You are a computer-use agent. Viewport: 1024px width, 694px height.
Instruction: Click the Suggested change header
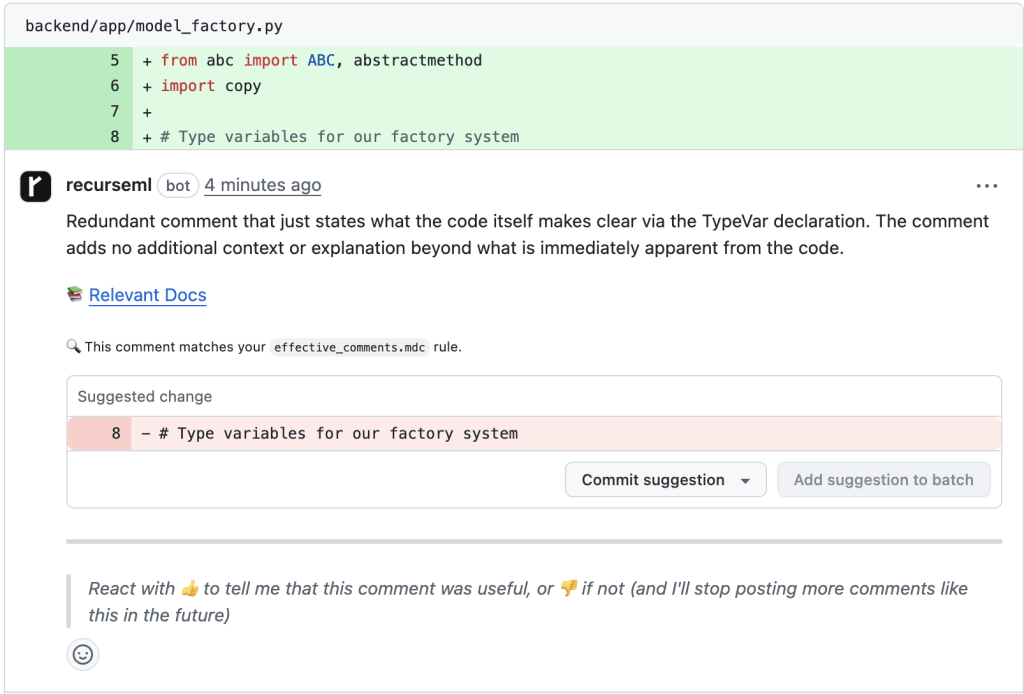pyautogui.click(x=145, y=397)
